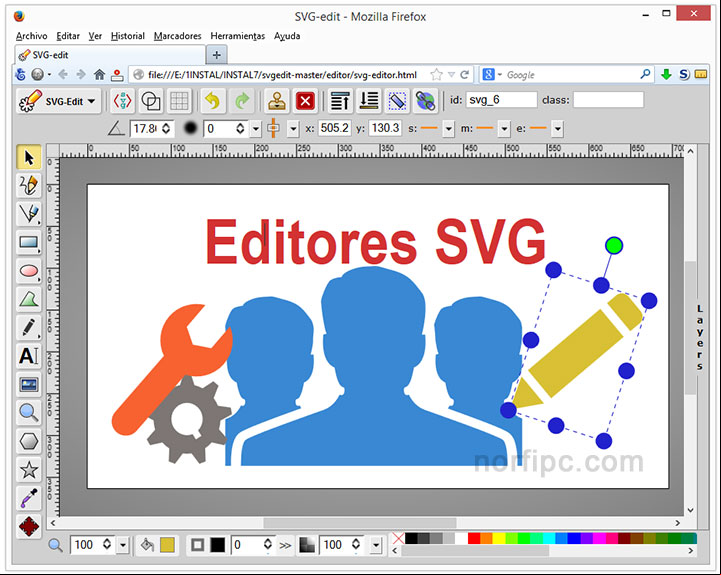
Task: Open the Shape library tool
Action: pos(29,328)
